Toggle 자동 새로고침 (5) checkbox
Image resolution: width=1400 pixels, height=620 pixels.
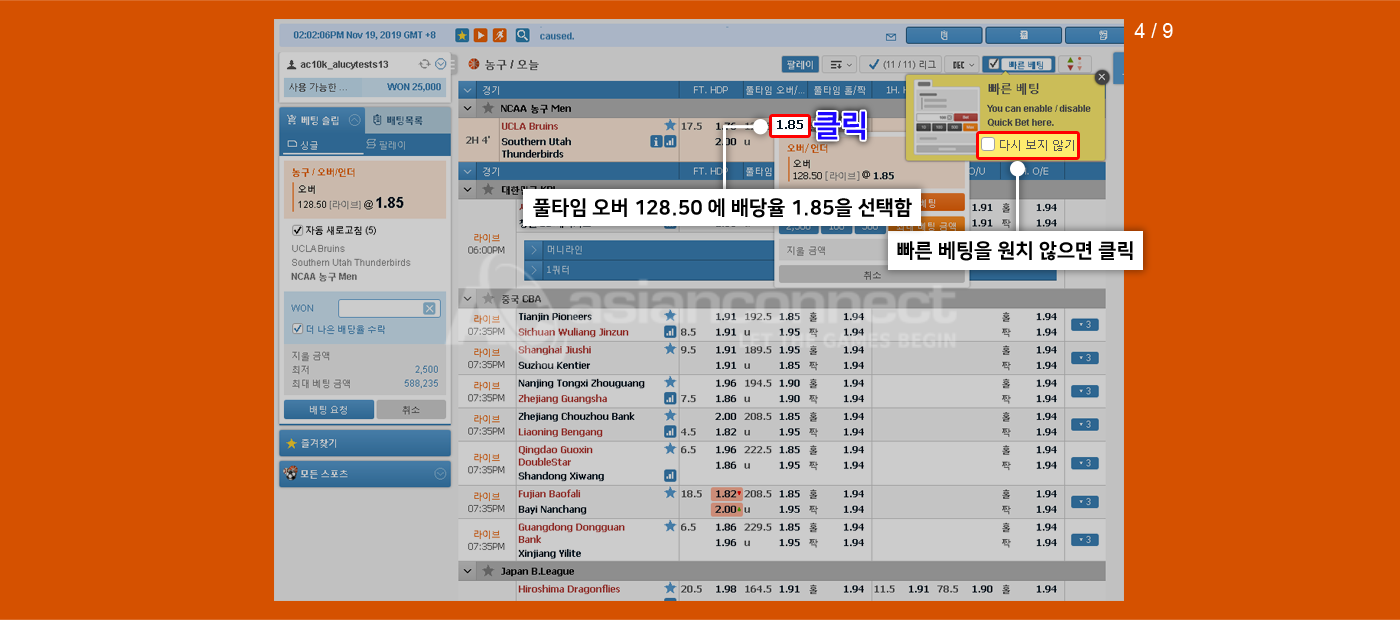click(297, 230)
